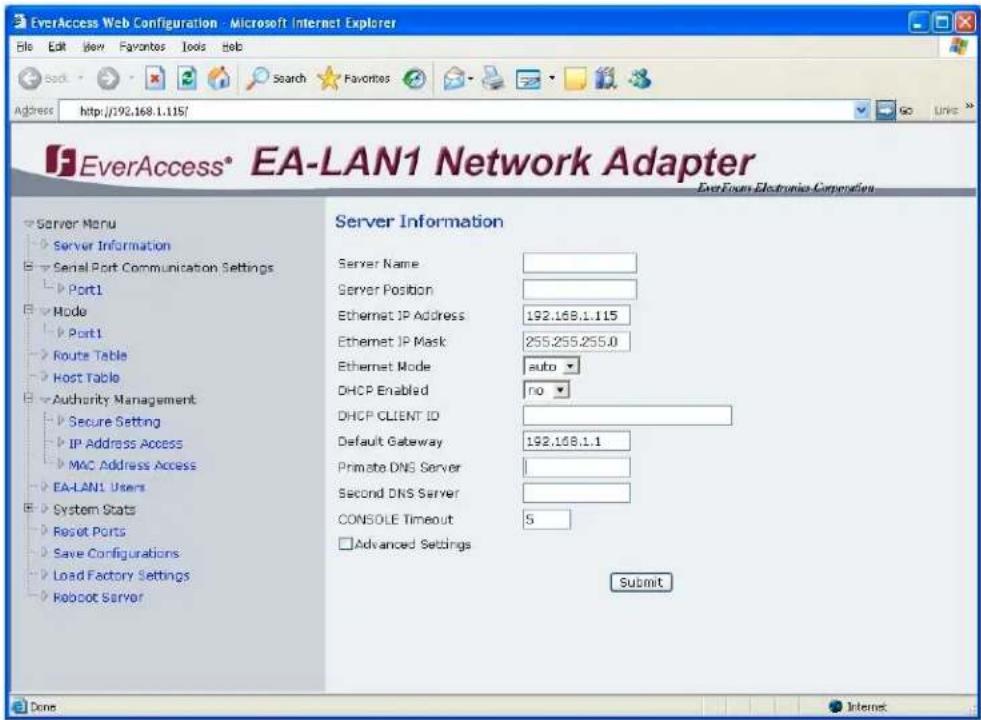Click the Save Configurations link
The image size is (981, 720).
click(x=116, y=553)
